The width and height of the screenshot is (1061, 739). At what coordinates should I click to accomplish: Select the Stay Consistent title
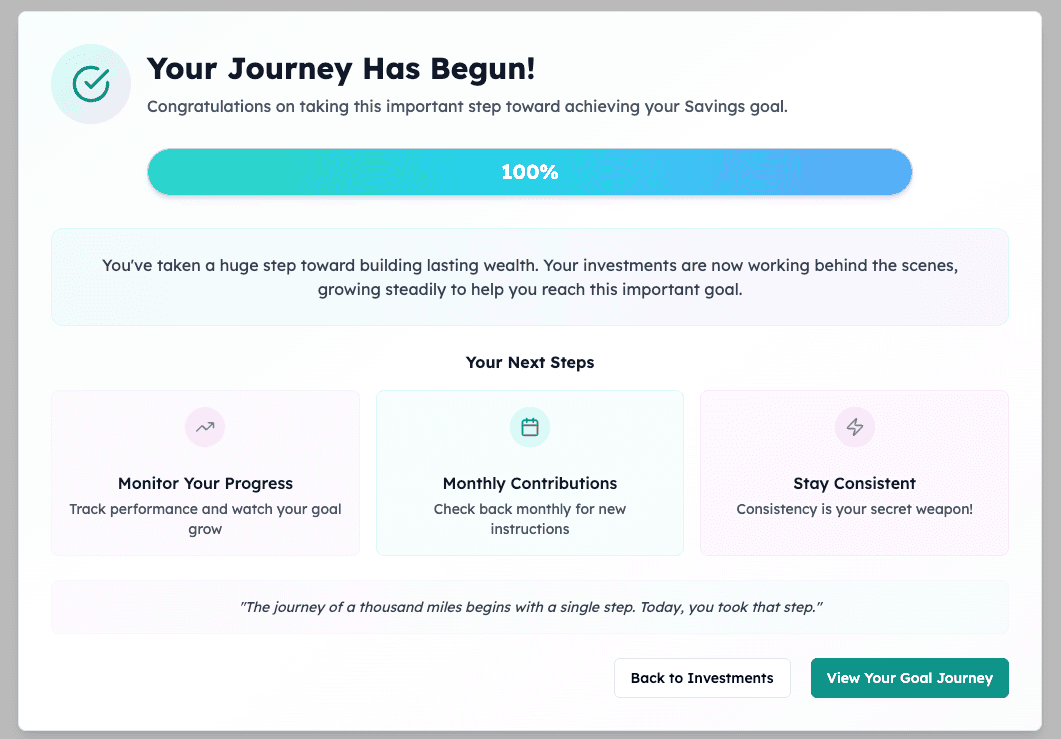[x=854, y=483]
